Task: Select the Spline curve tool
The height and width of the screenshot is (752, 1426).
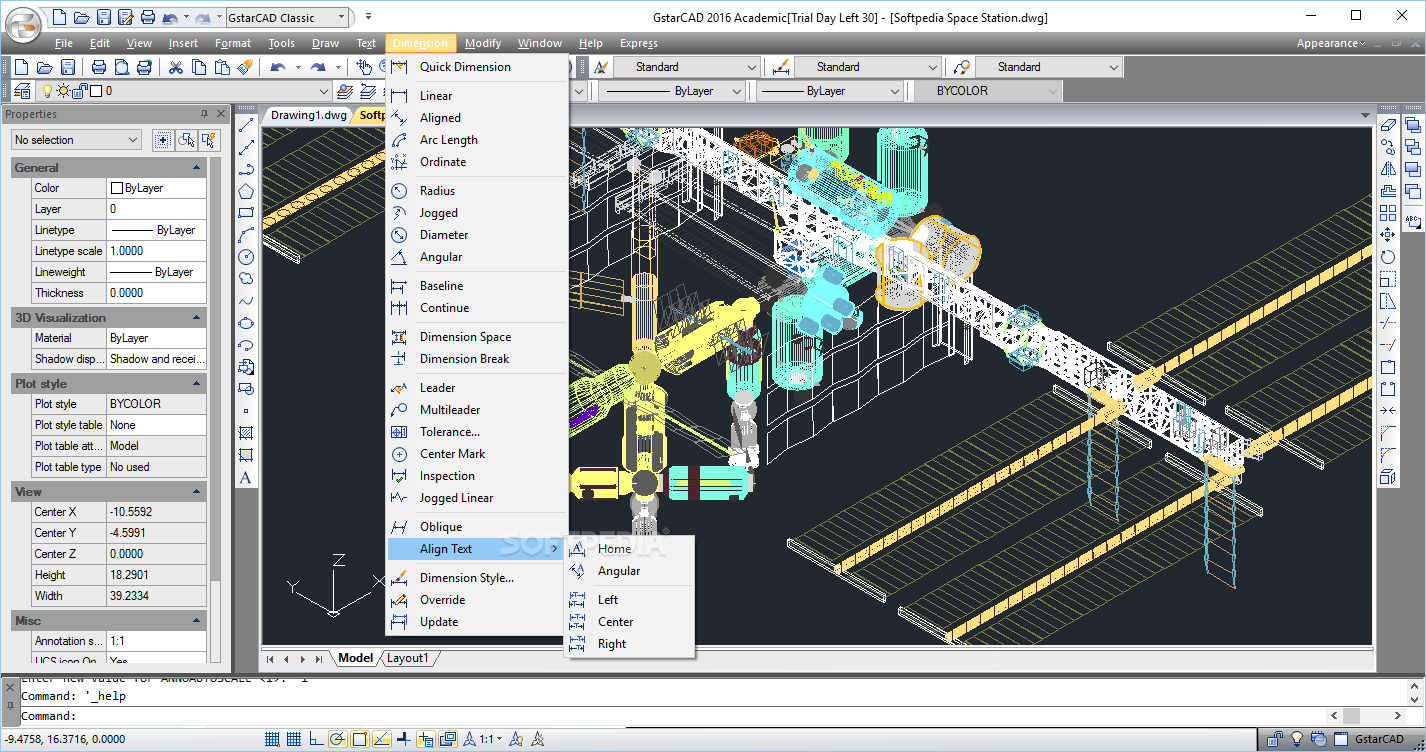Action: pos(246,301)
